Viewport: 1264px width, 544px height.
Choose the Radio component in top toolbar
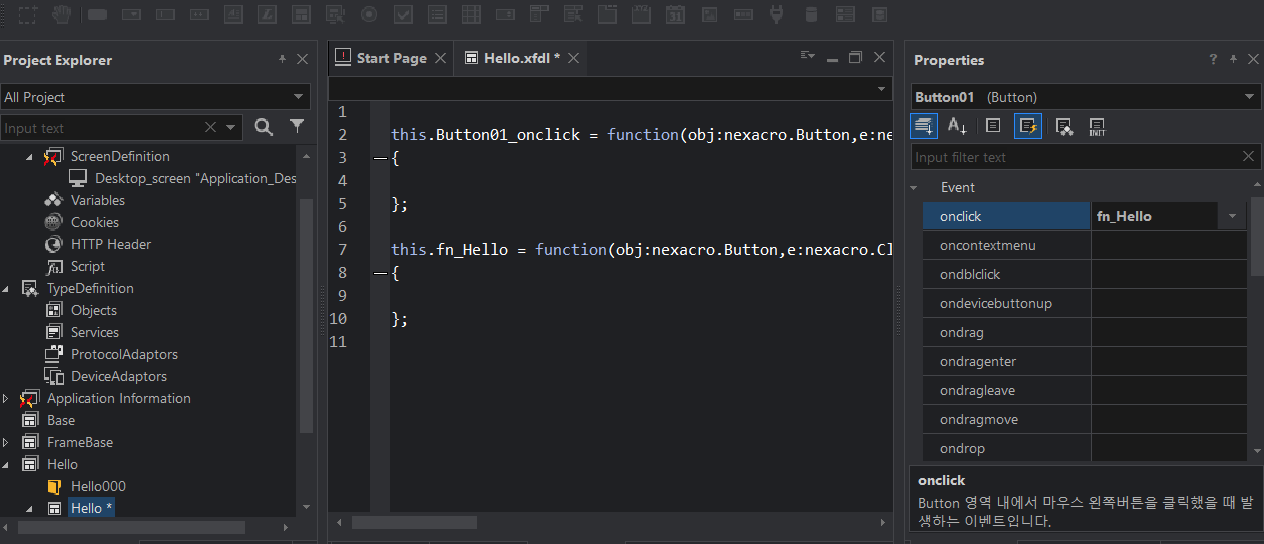pos(370,15)
